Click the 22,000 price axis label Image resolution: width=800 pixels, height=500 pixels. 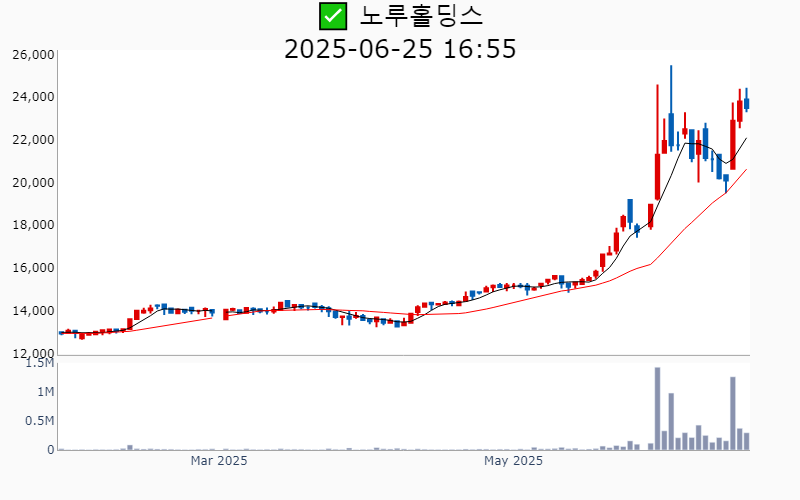33,140
